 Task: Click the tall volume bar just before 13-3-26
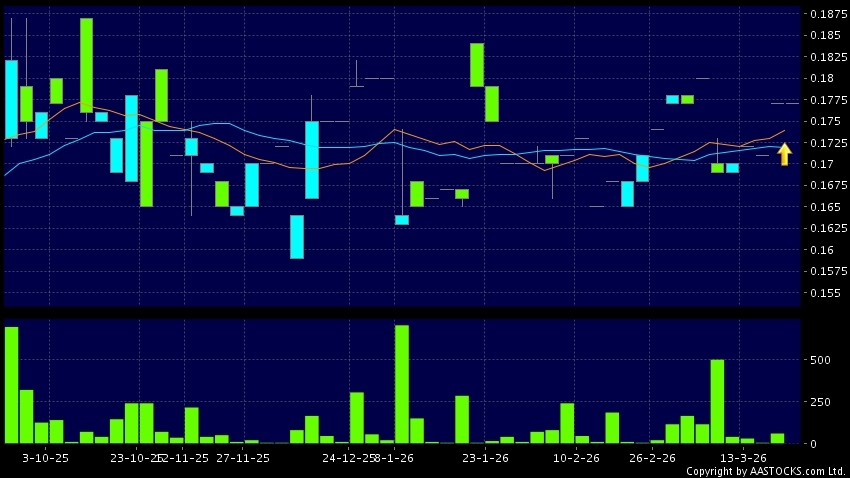pos(717,401)
